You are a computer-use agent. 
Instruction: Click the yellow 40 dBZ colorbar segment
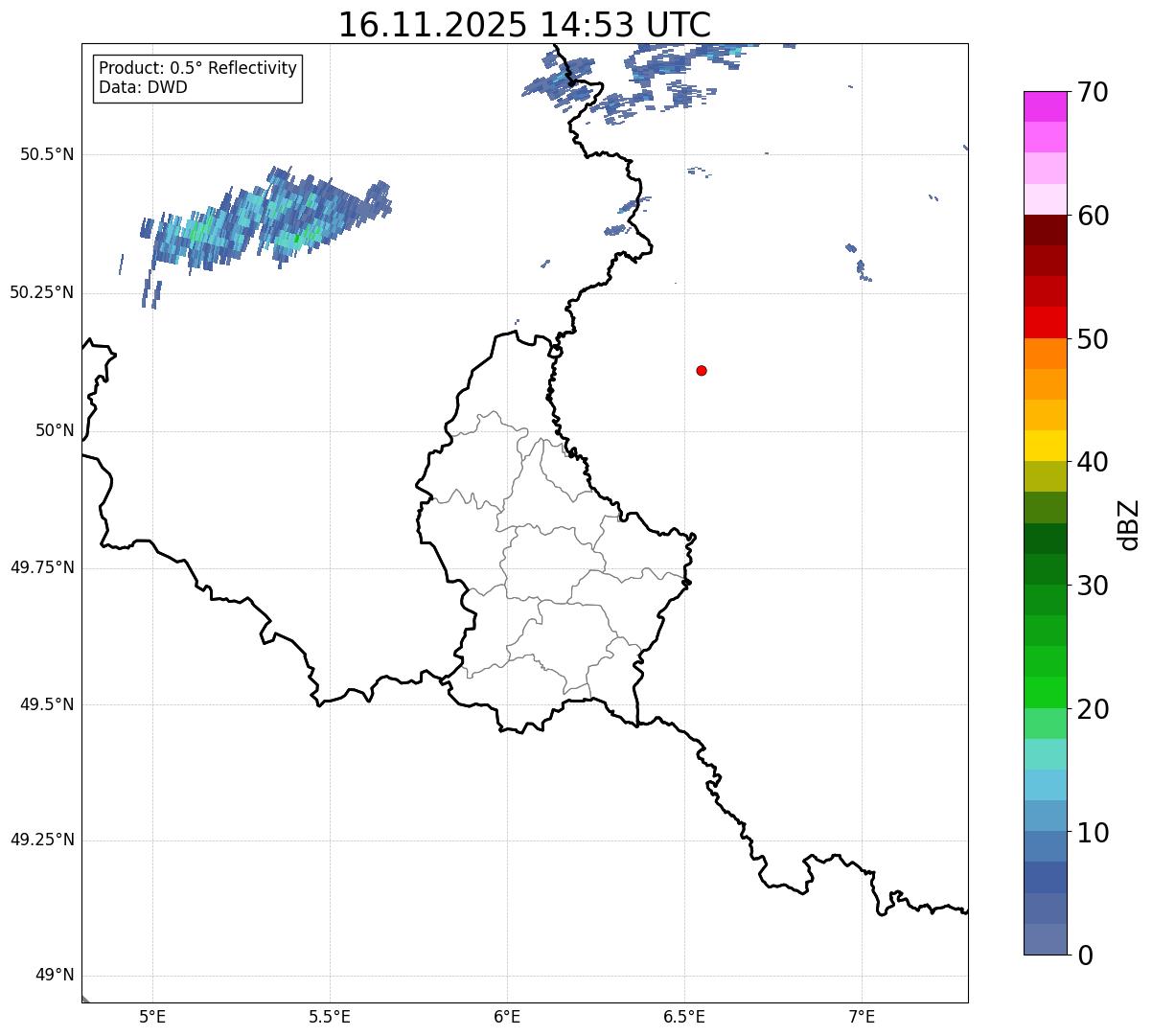1046,446
